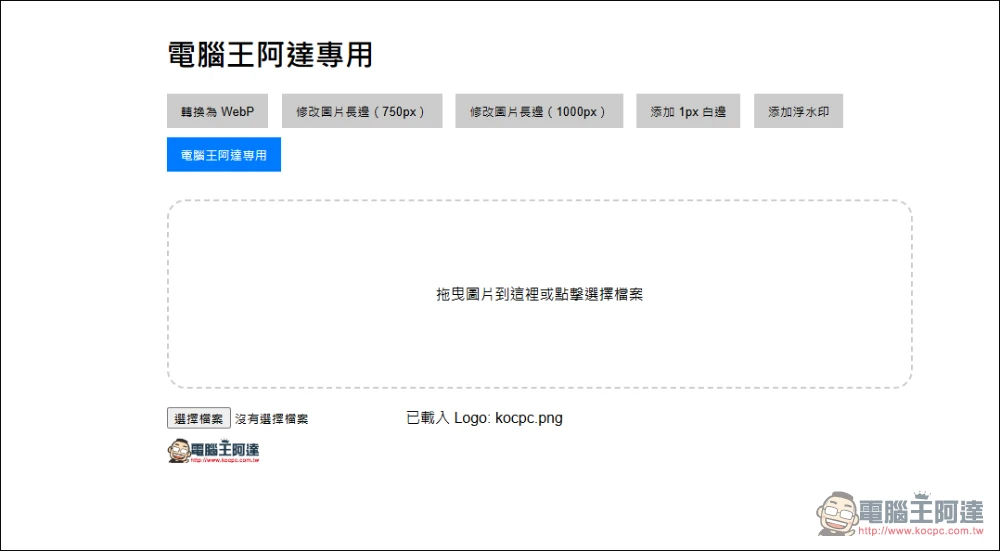The width and height of the screenshot is (1000, 551).
Task: Click the dashed image drop zone
Action: coord(540,294)
